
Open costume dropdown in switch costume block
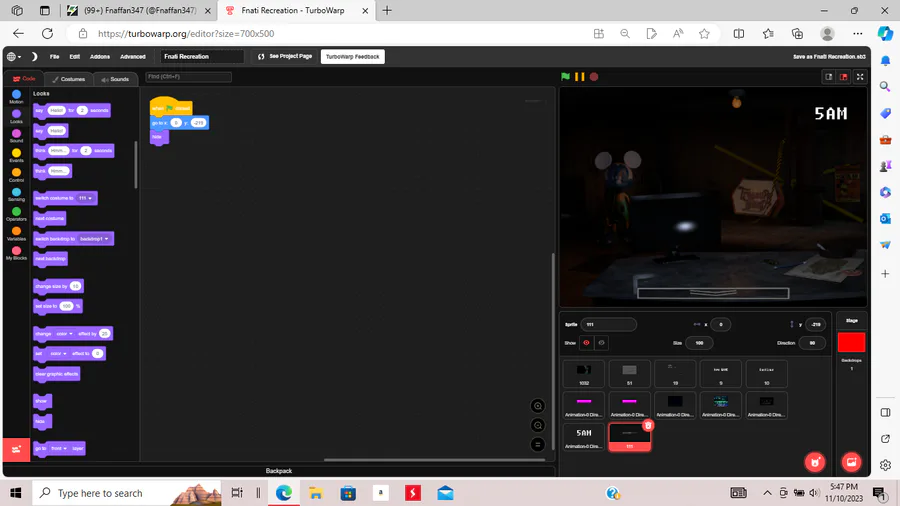pos(86,198)
